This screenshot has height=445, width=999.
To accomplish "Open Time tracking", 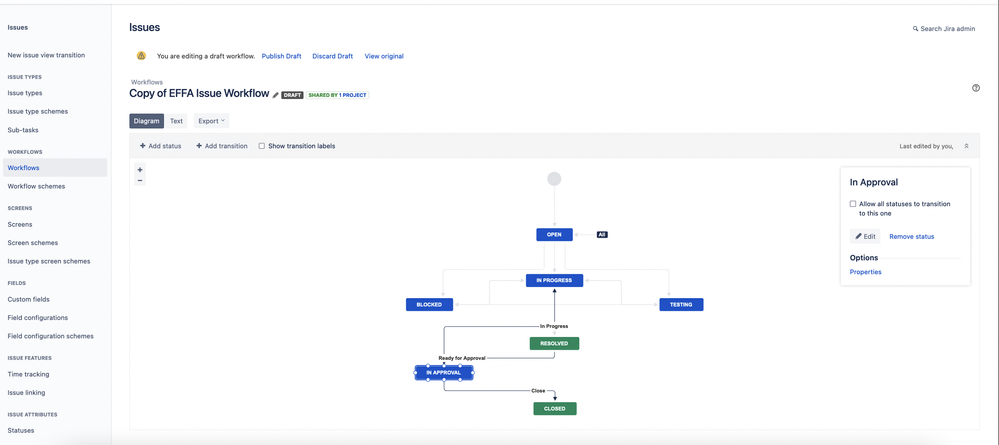I will [x=28, y=374].
